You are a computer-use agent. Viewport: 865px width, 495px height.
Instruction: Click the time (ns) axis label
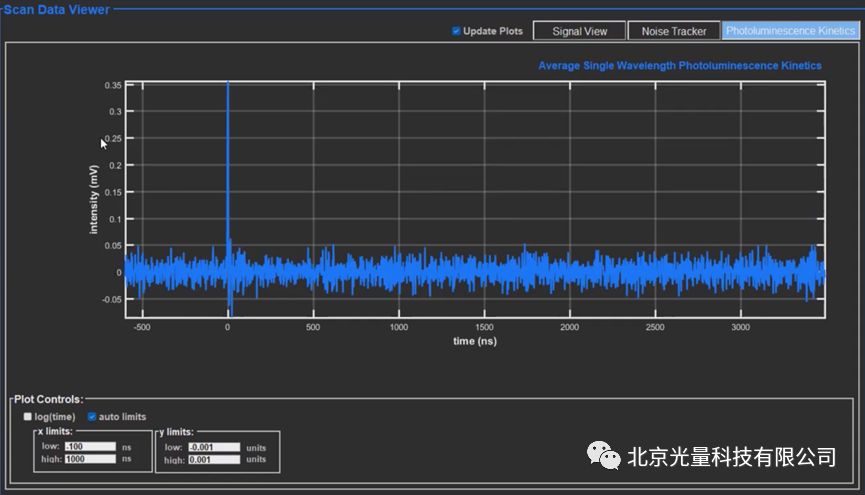[474, 341]
